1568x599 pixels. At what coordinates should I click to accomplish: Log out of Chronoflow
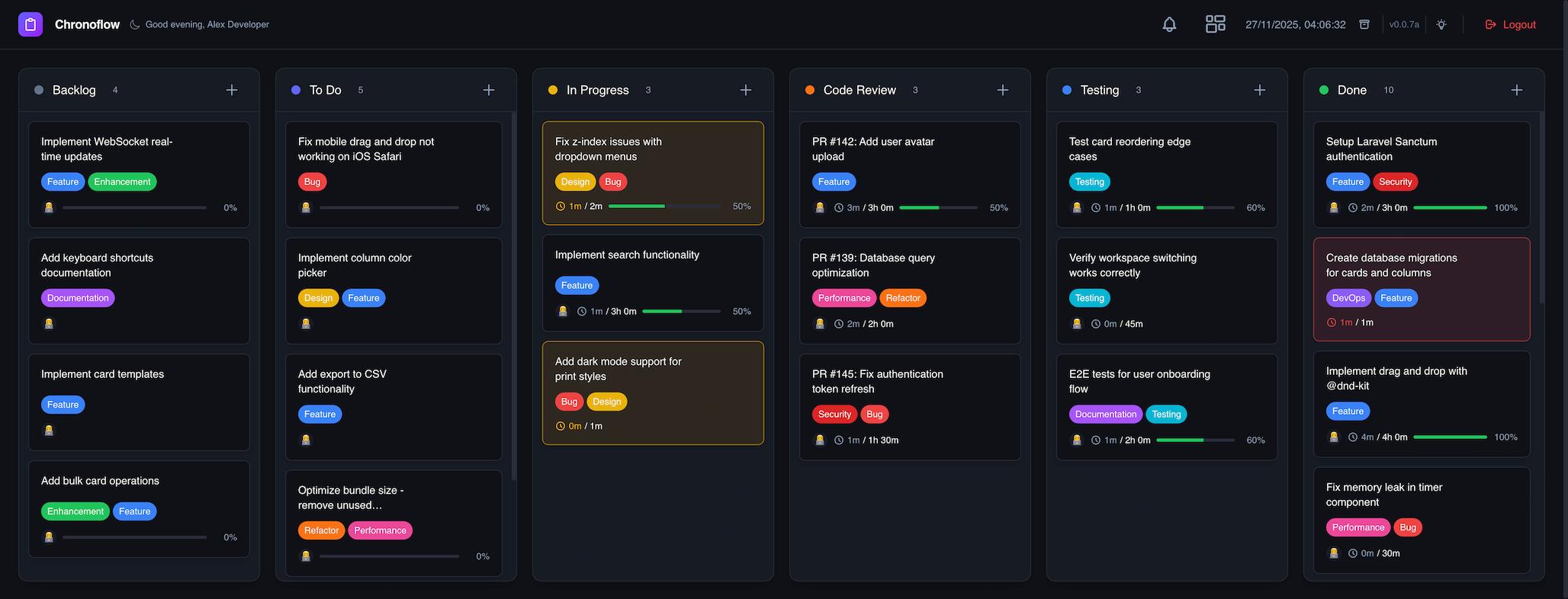pos(1510,24)
